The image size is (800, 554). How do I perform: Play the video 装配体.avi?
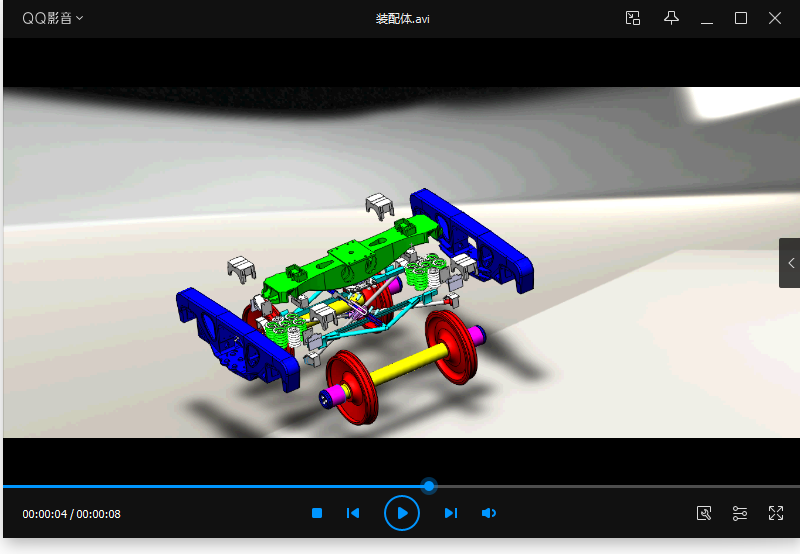(402, 513)
